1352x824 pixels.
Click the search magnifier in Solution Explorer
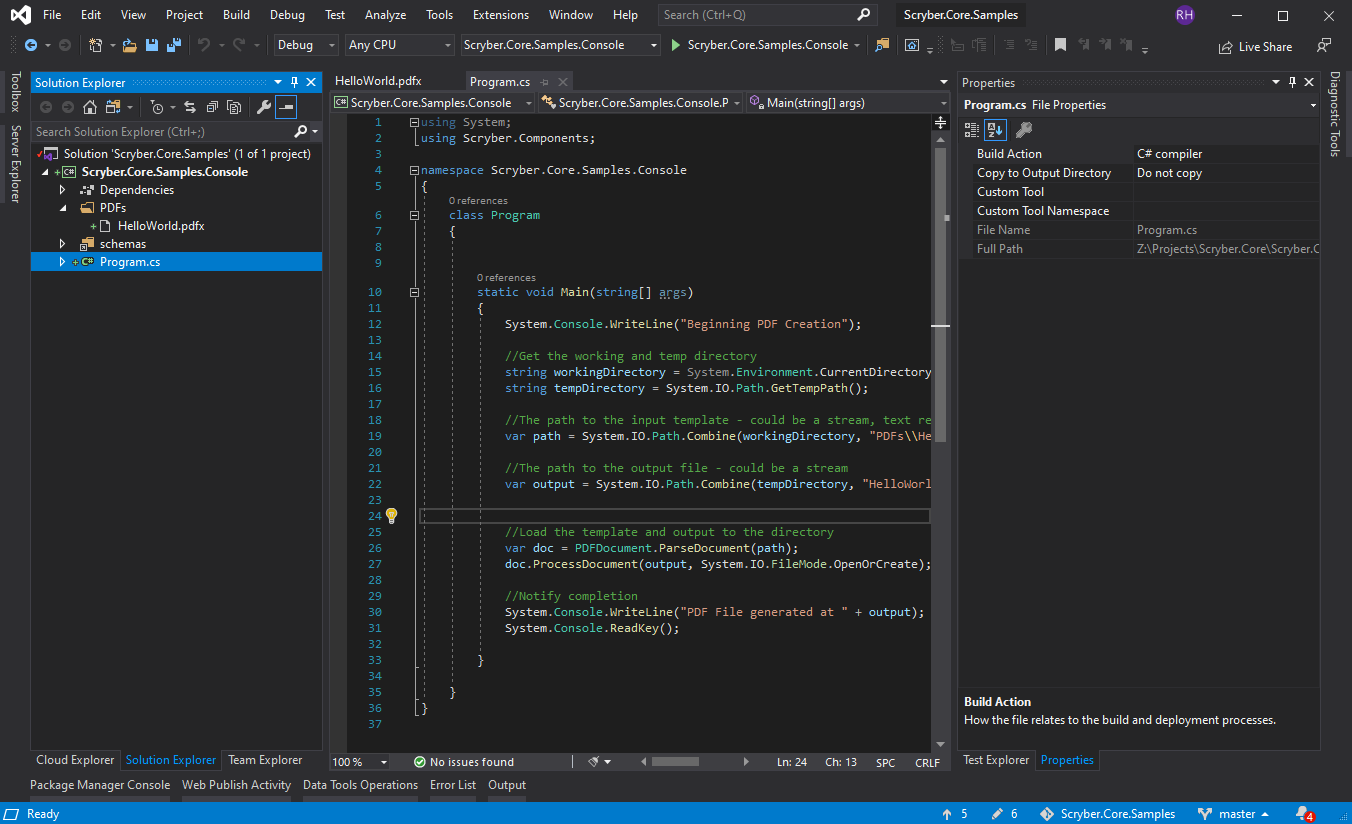tap(301, 132)
